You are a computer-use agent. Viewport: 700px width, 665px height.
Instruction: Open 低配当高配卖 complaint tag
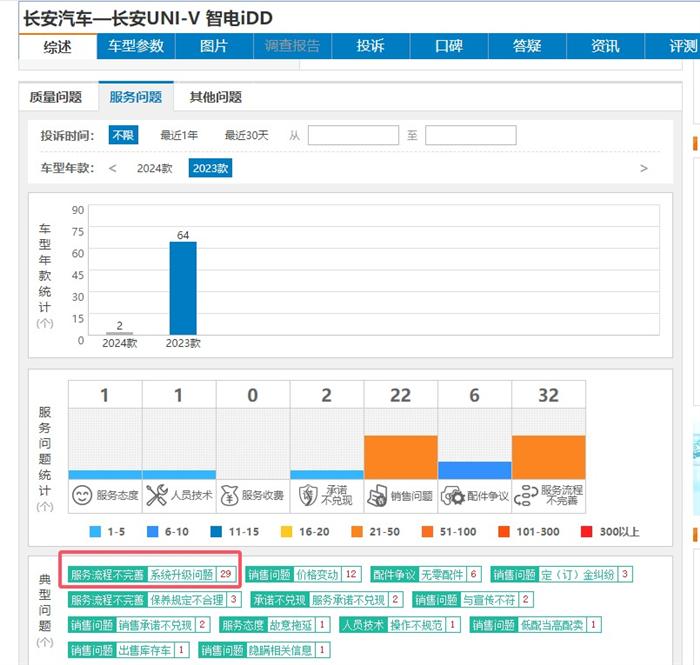(x=536, y=625)
